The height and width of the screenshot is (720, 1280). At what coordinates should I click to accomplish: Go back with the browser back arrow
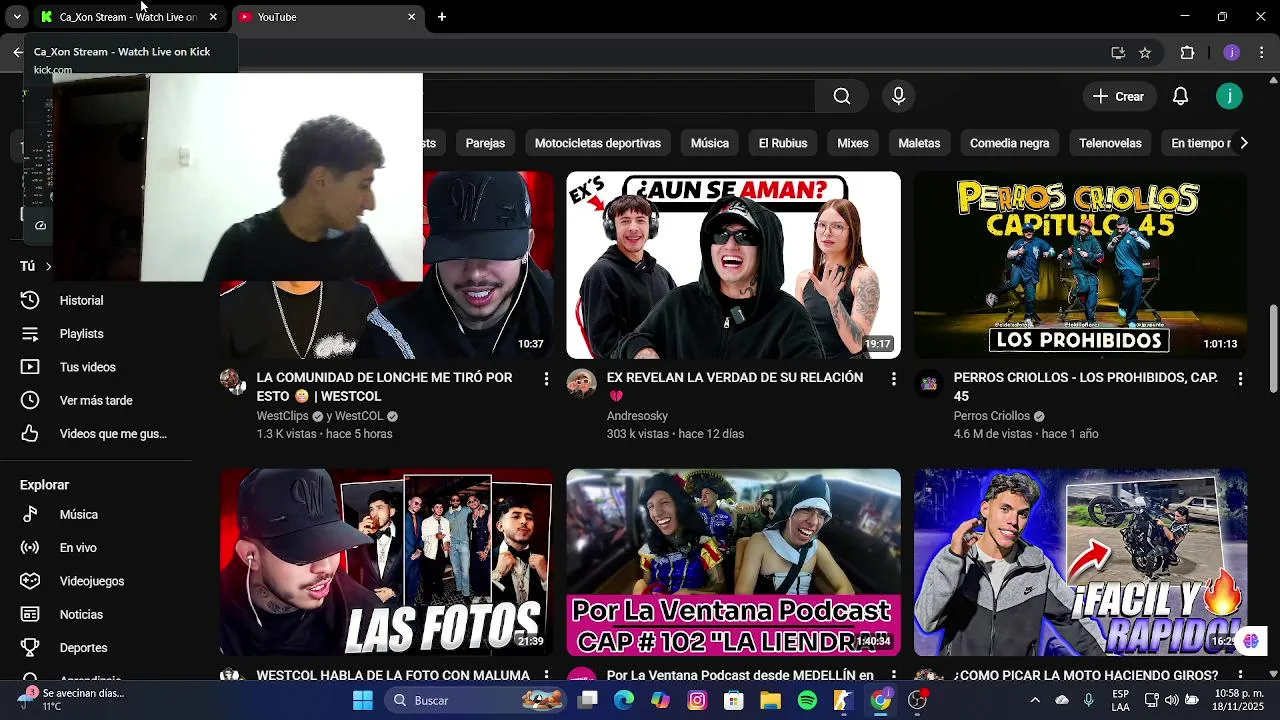pyautogui.click(x=17, y=52)
